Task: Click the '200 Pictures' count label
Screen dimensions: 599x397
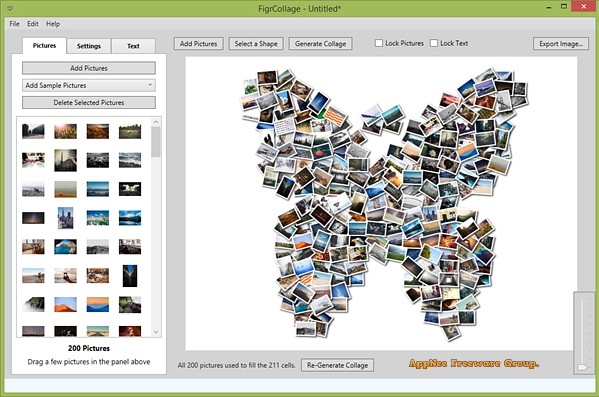Action: tap(89, 348)
